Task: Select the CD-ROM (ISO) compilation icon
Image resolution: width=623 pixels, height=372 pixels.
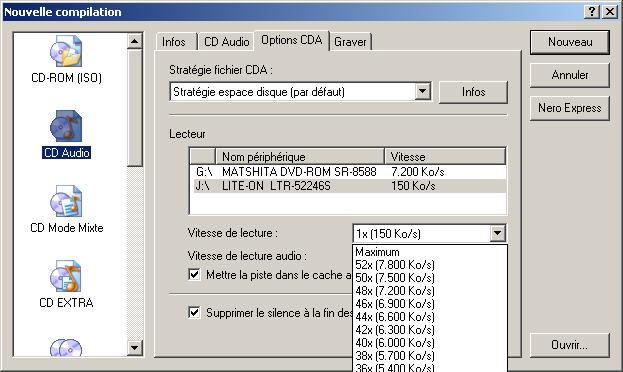Action: 66,51
